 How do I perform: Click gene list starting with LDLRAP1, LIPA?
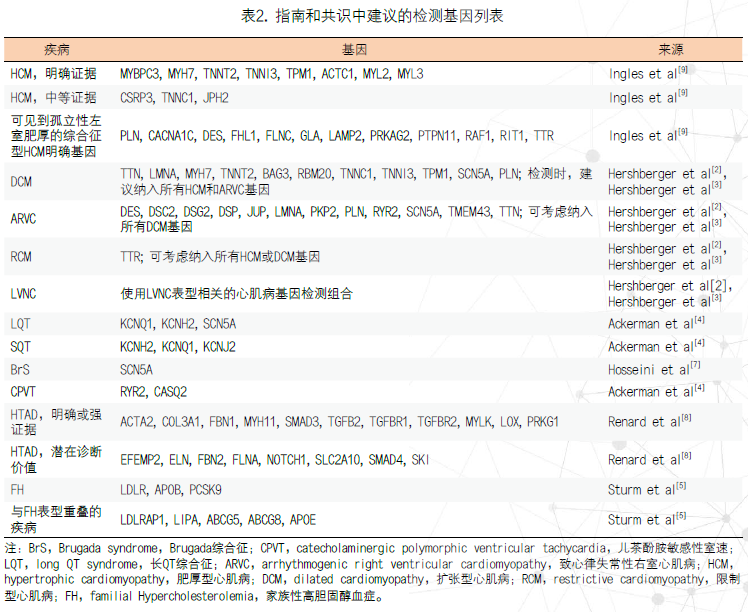pos(218,520)
